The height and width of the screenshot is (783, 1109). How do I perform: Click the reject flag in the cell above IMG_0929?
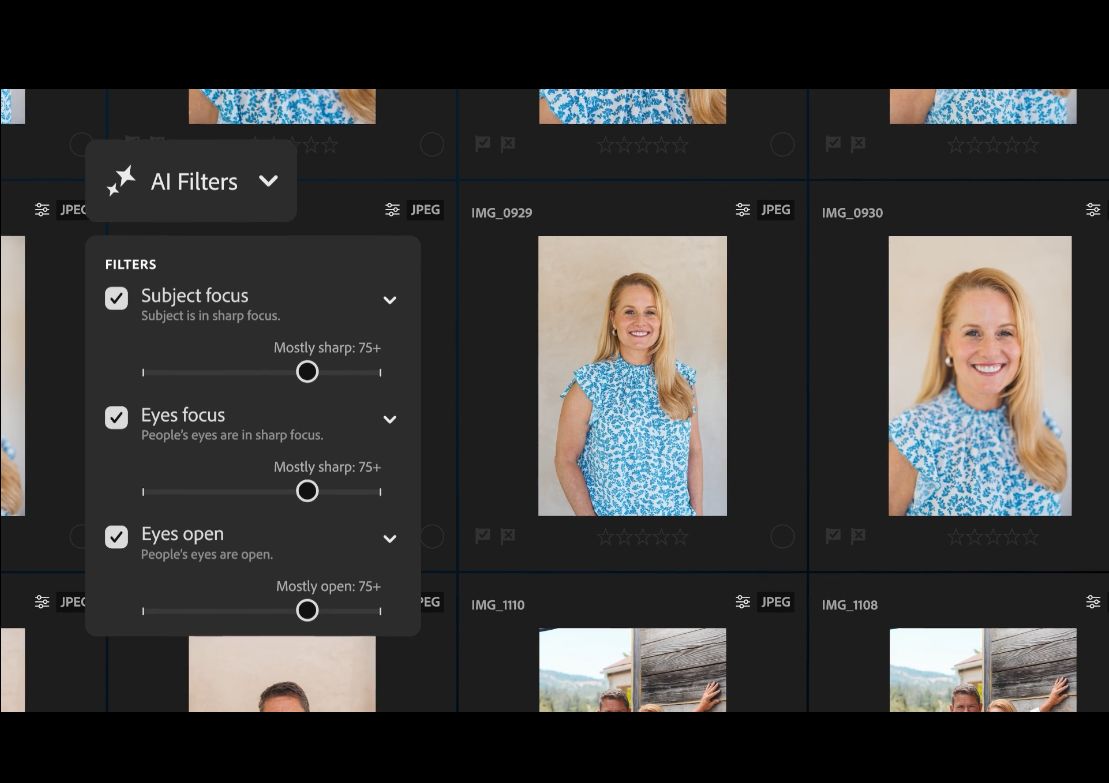tap(508, 144)
